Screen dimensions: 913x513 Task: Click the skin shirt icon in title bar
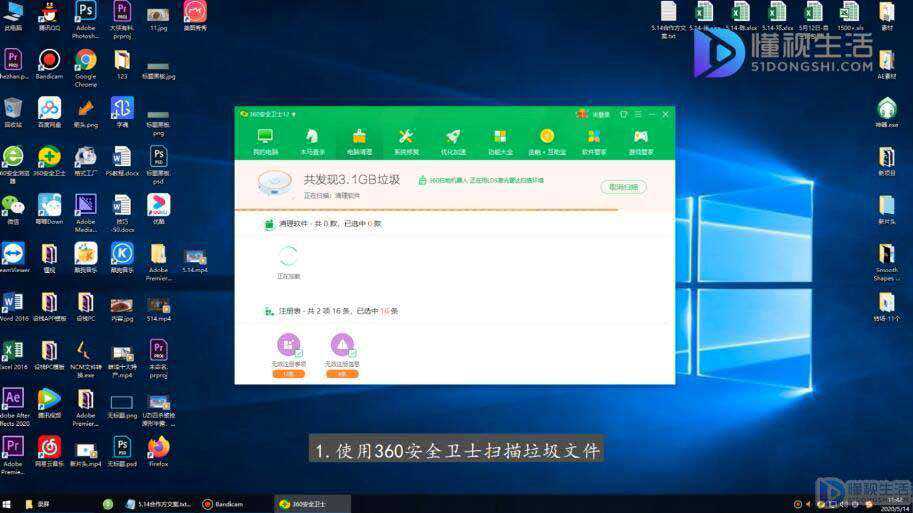pos(624,114)
